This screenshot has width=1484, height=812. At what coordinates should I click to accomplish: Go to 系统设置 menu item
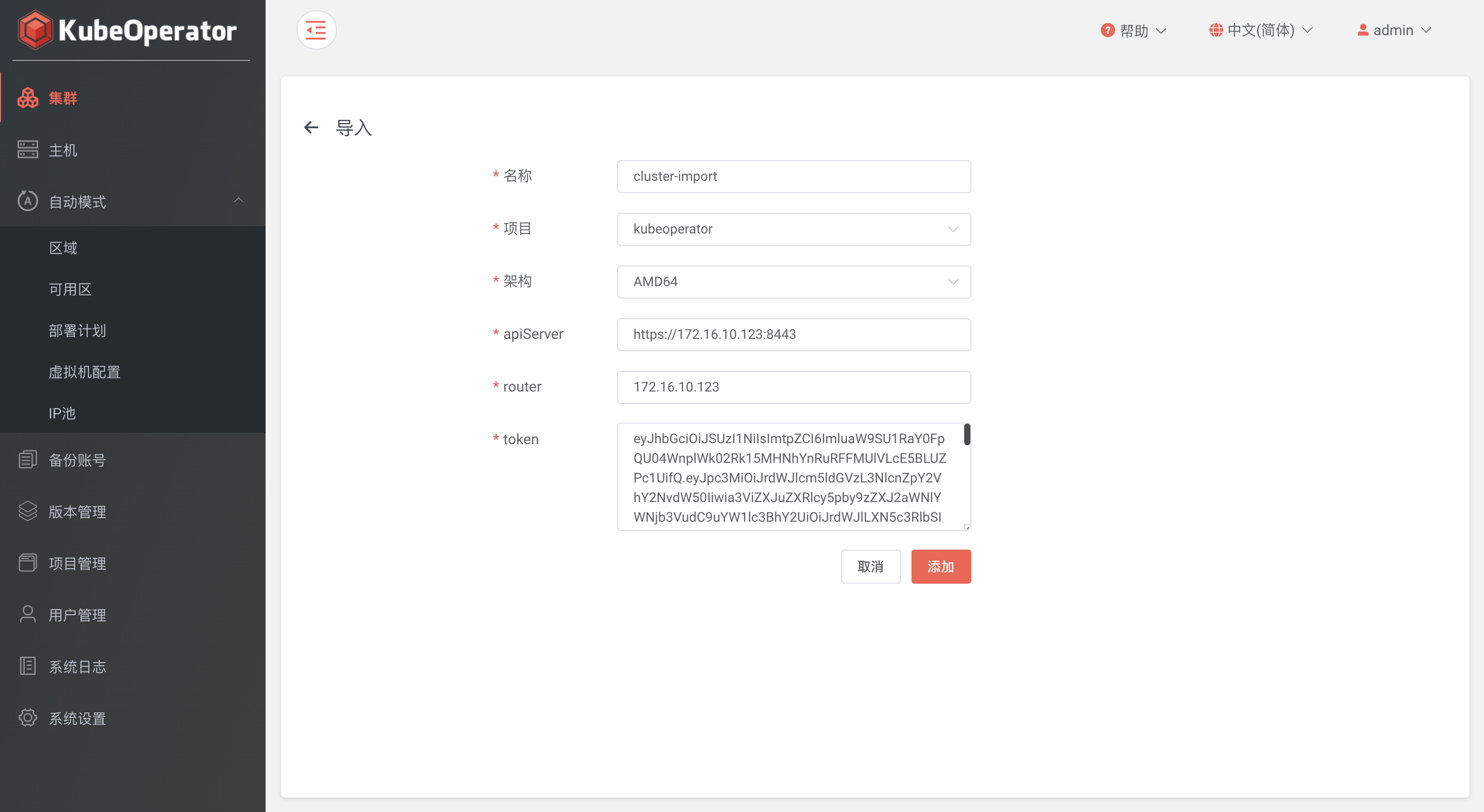tap(132, 717)
